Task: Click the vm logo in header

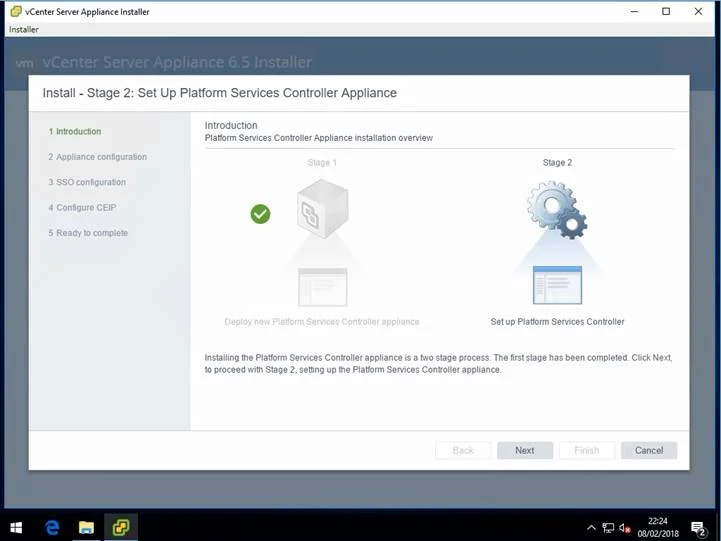Action: click(24, 63)
